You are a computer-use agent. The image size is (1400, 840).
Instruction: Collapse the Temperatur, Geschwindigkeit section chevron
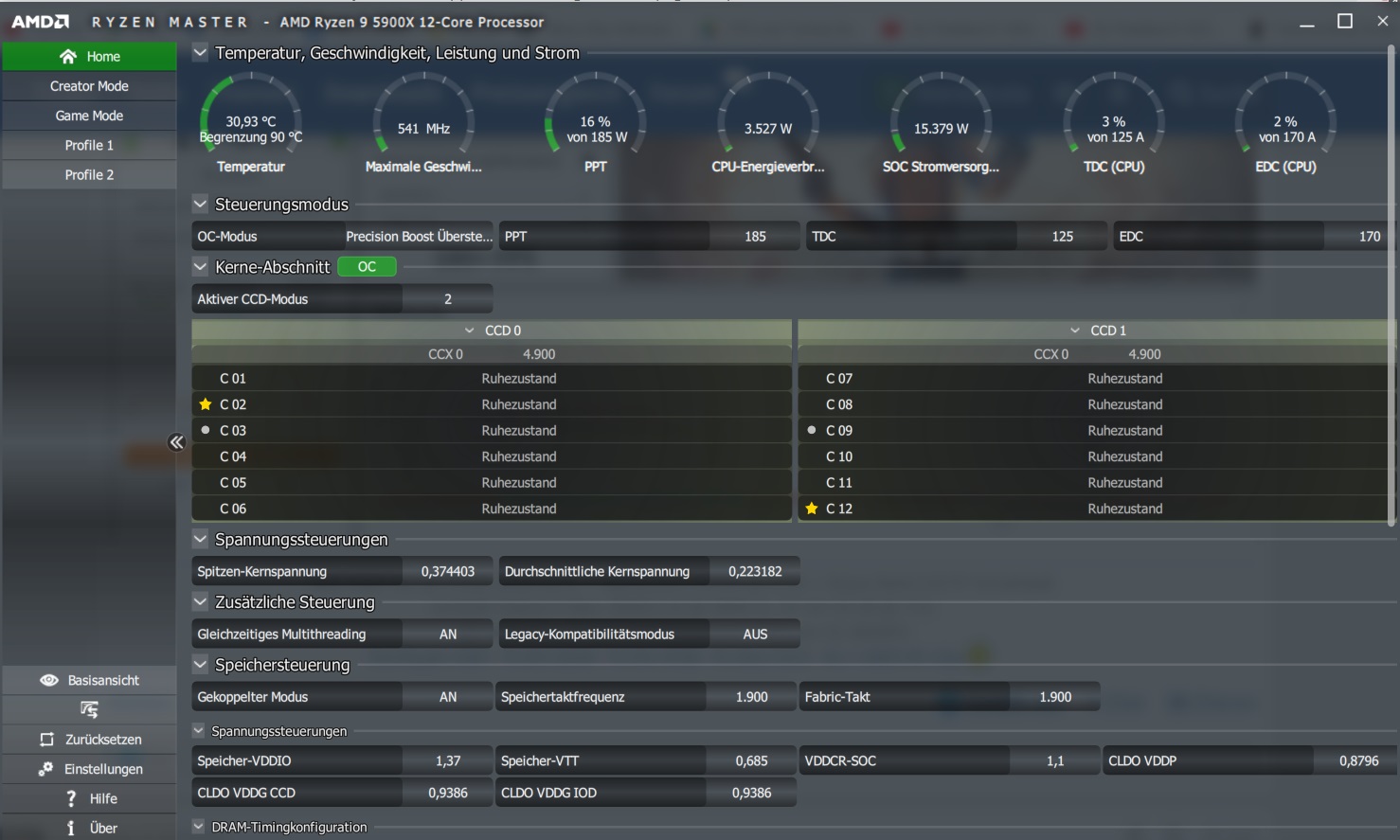click(x=200, y=53)
